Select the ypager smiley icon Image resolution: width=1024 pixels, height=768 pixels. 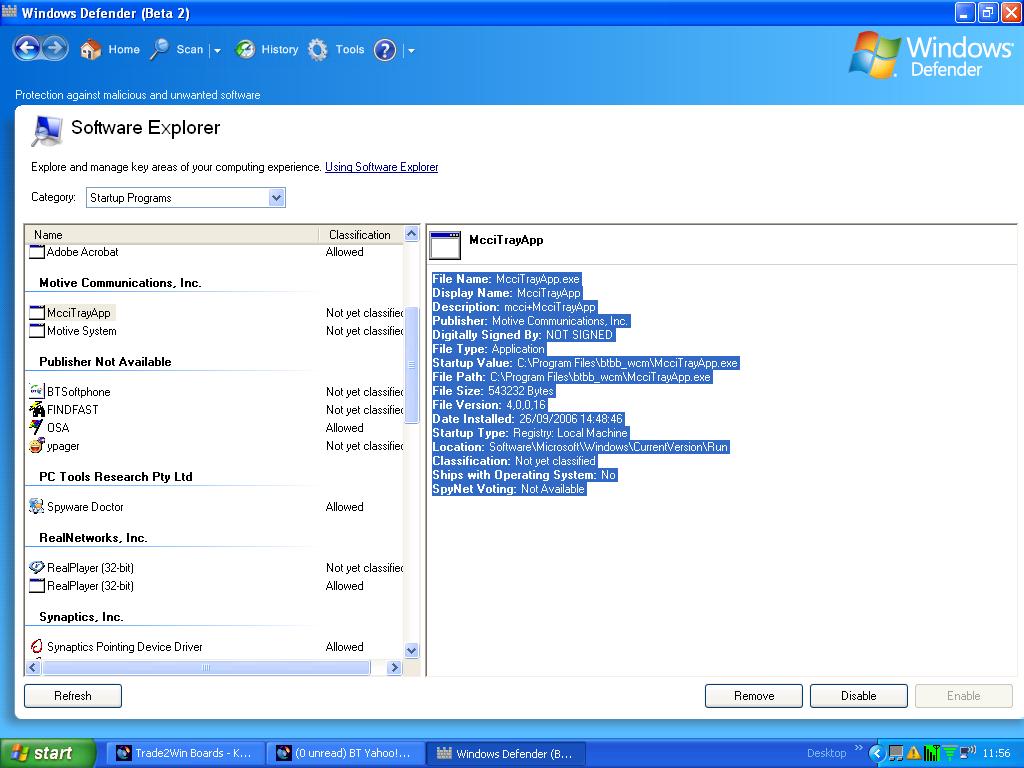click(37, 446)
